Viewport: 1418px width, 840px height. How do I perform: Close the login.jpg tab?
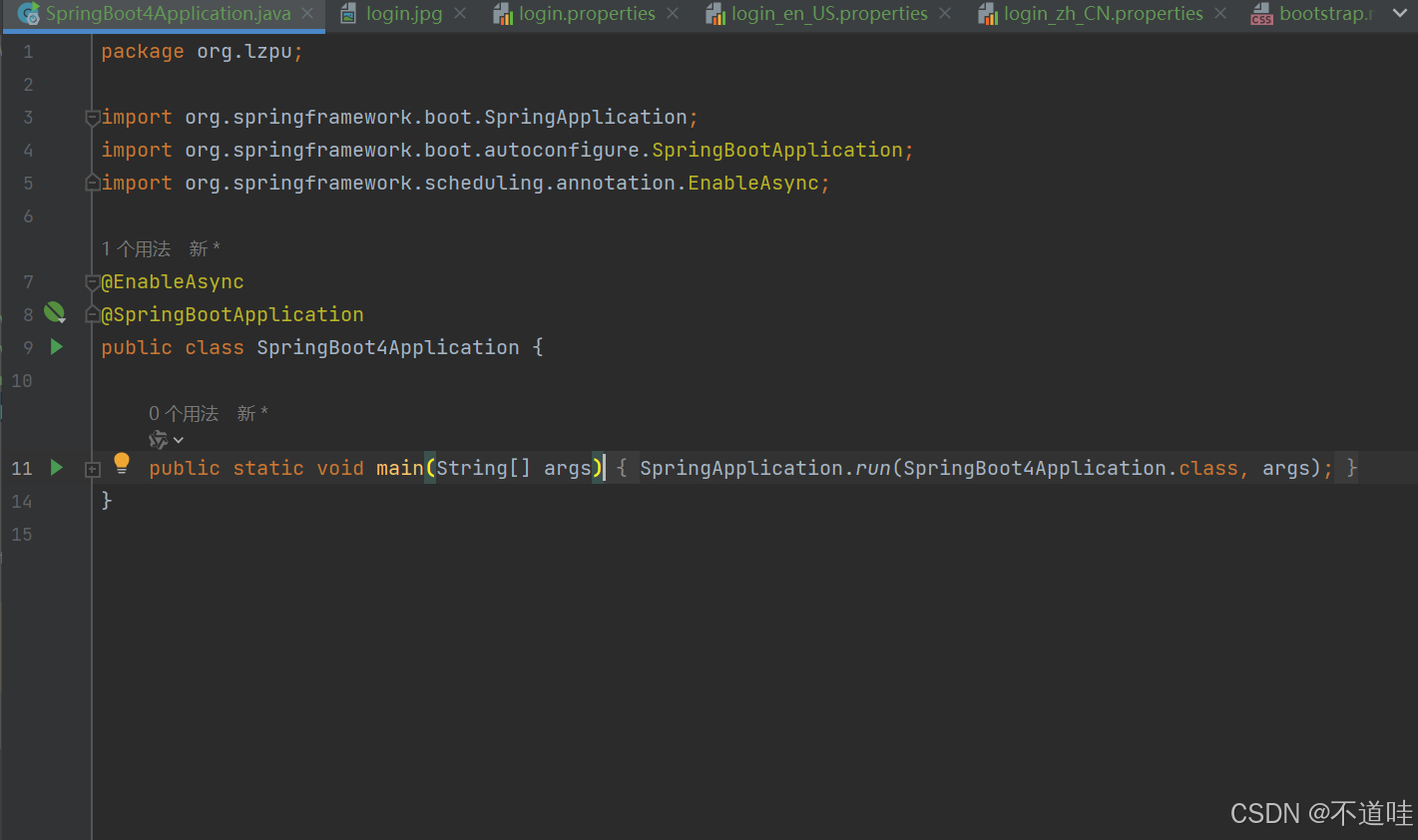coord(460,14)
